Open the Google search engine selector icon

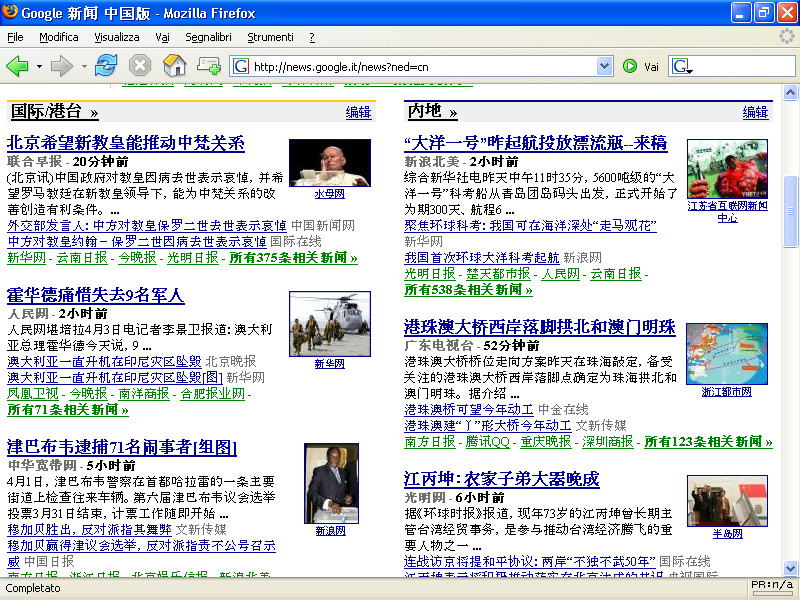pyautogui.click(x=681, y=66)
